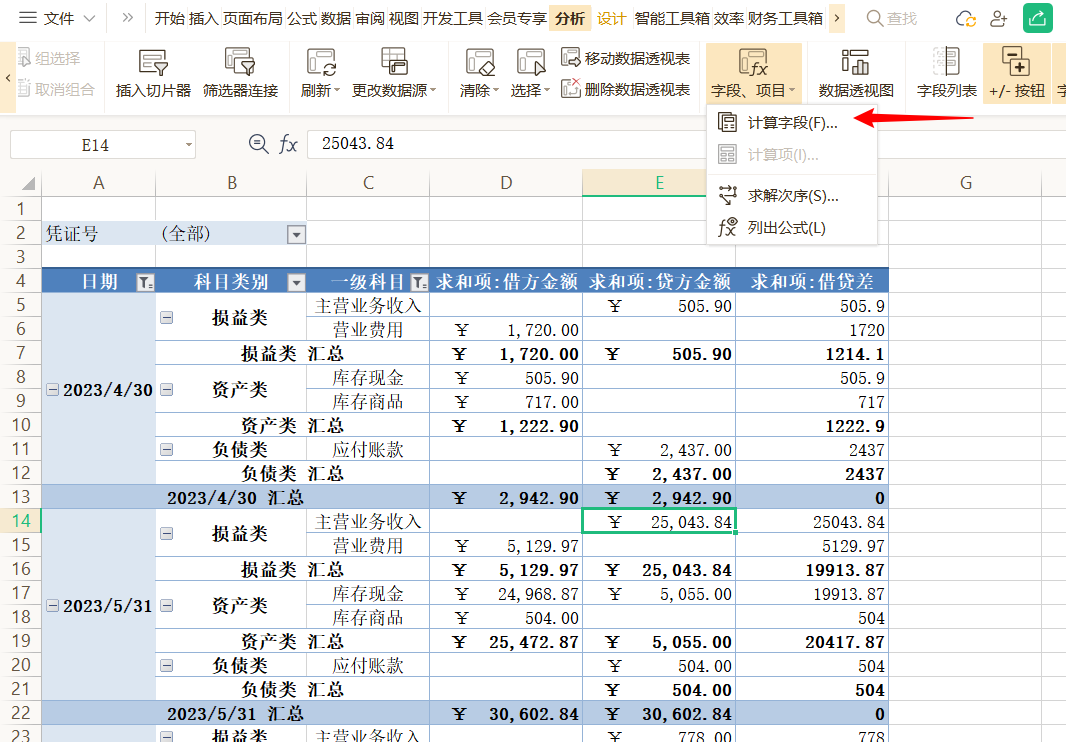The height and width of the screenshot is (742, 1066).
Task: Open 刷新 dropdown arrow
Action: [337, 90]
